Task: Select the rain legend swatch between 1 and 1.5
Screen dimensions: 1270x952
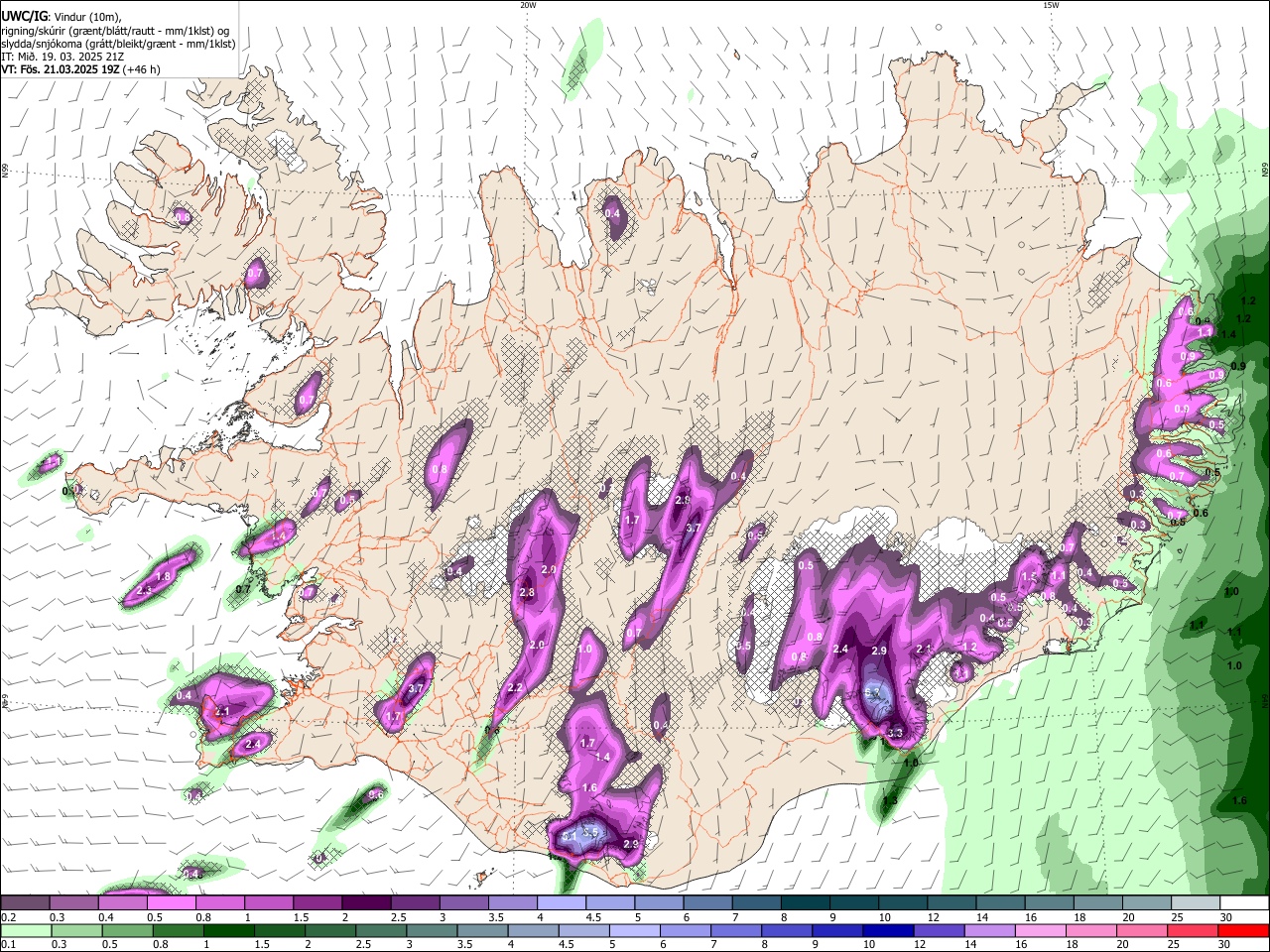Action: click(x=228, y=930)
